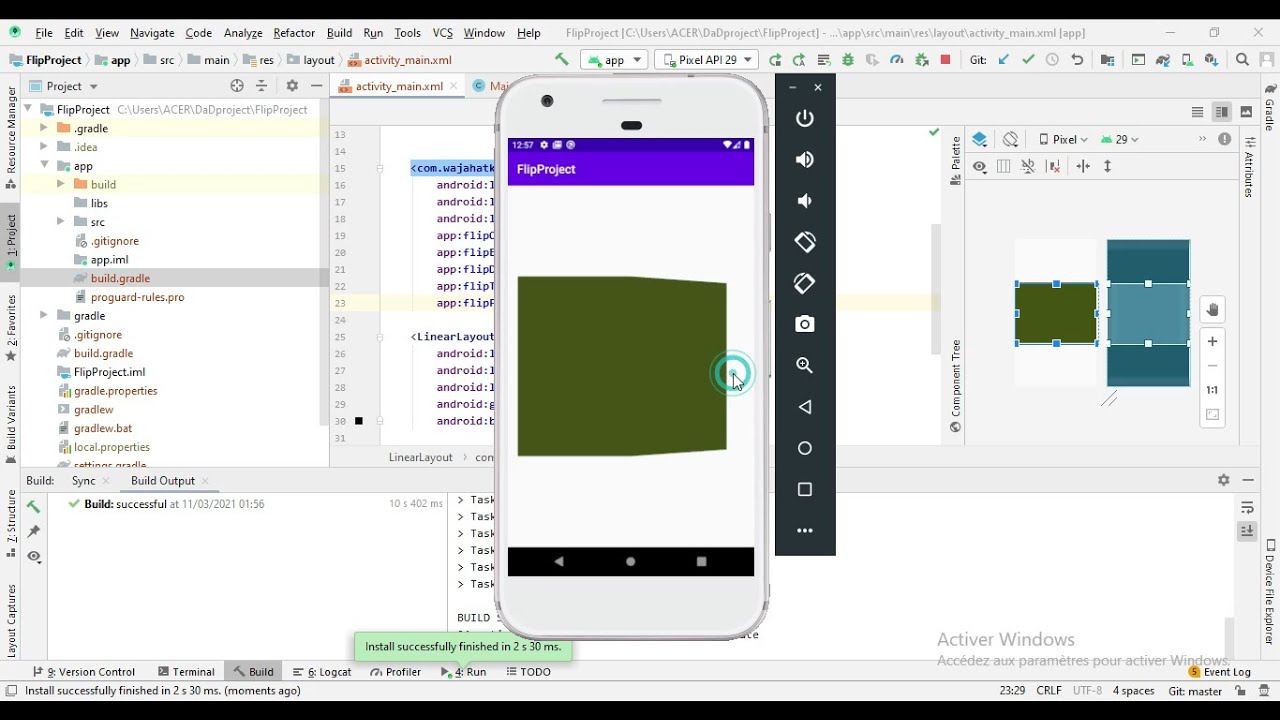This screenshot has height=720, width=1280.
Task: Toggle soft-wrap in the build output
Action: [1247, 508]
